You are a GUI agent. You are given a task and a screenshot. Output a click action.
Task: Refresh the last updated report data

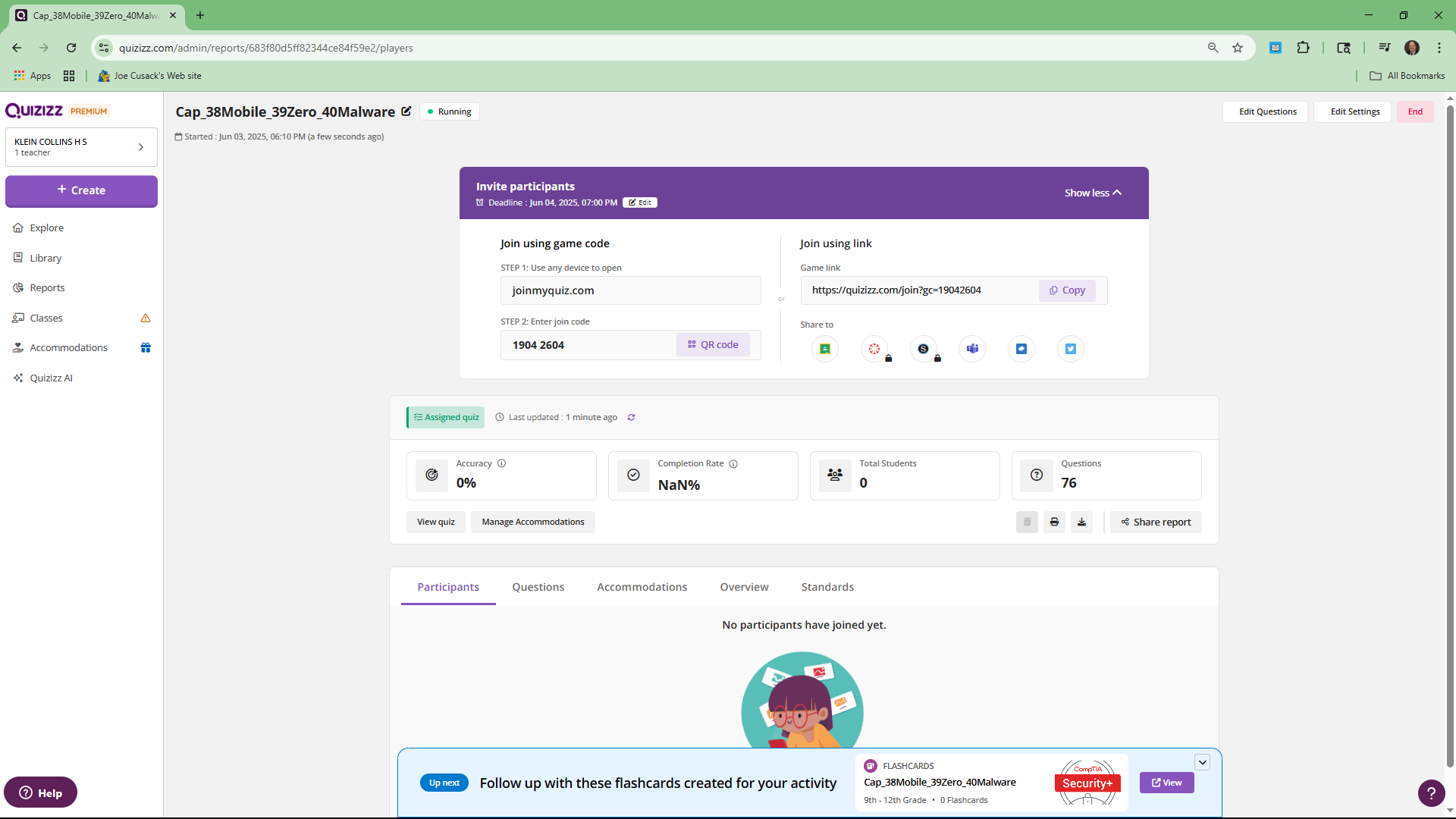click(631, 417)
